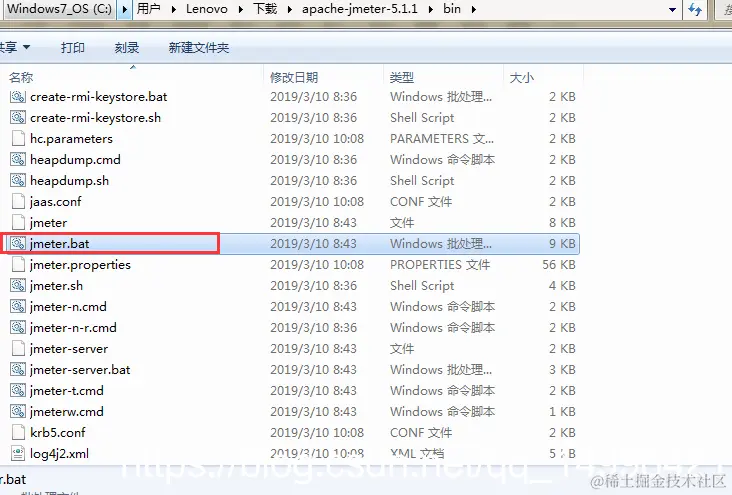
Task: Click the krb5.conf file icon
Action: click(18, 433)
